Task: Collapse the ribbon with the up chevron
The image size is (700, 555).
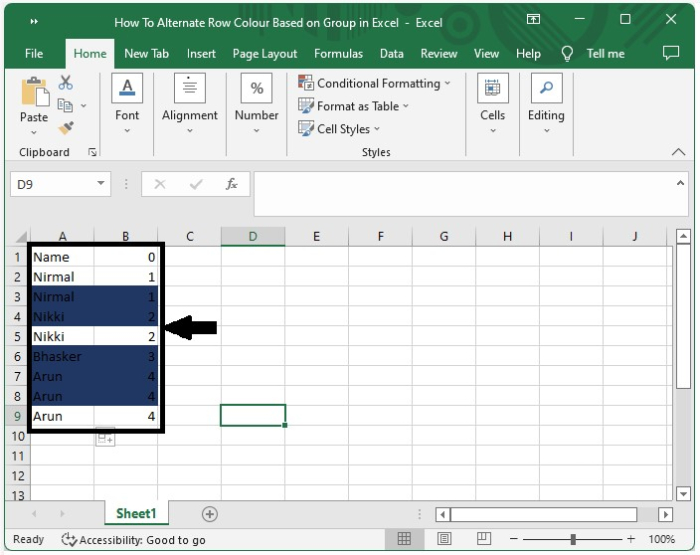Action: pos(679,152)
